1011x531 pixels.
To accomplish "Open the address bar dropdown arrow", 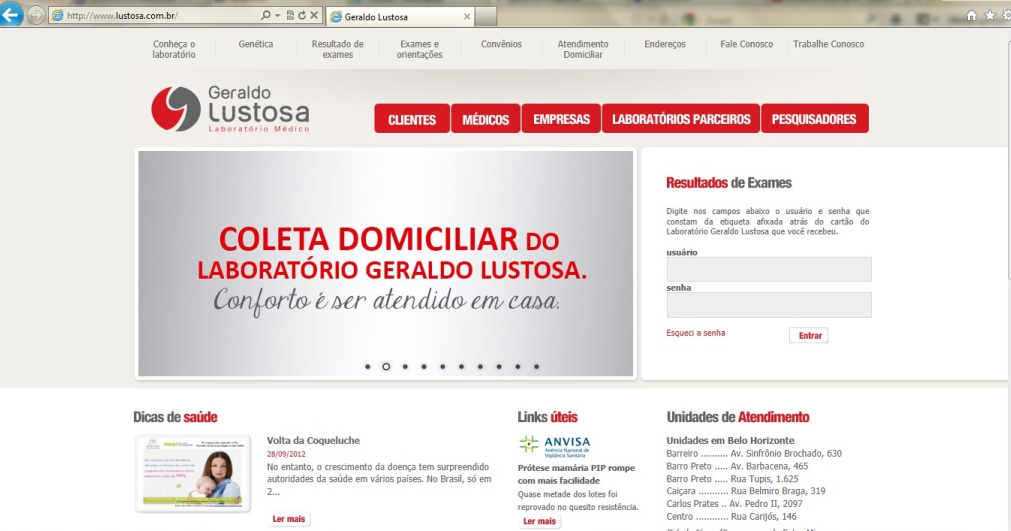I will click(277, 15).
